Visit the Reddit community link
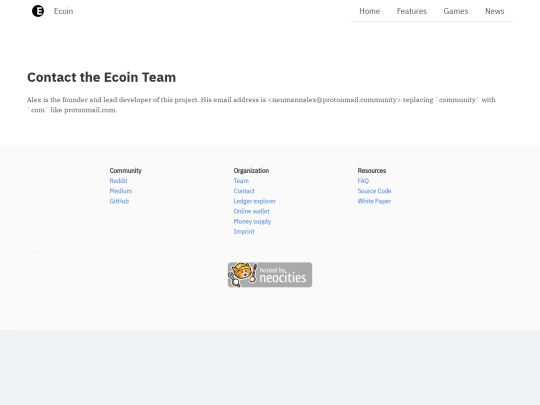 click(x=118, y=181)
